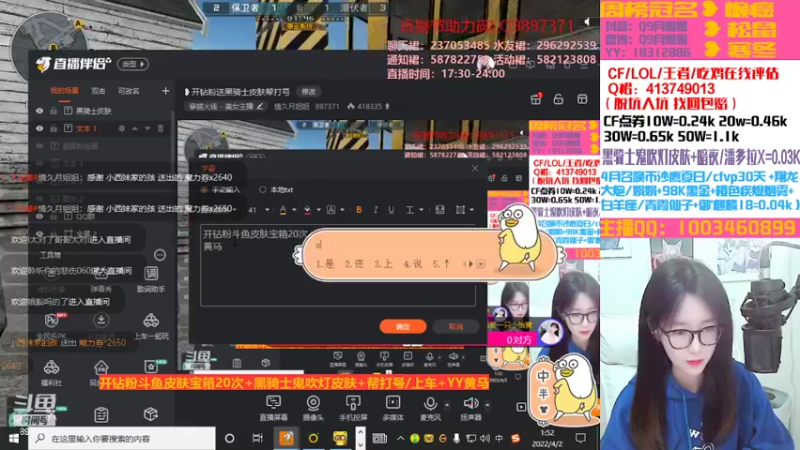
Task: Move 文本 1 layer down with the down arrow
Action: coord(147,129)
